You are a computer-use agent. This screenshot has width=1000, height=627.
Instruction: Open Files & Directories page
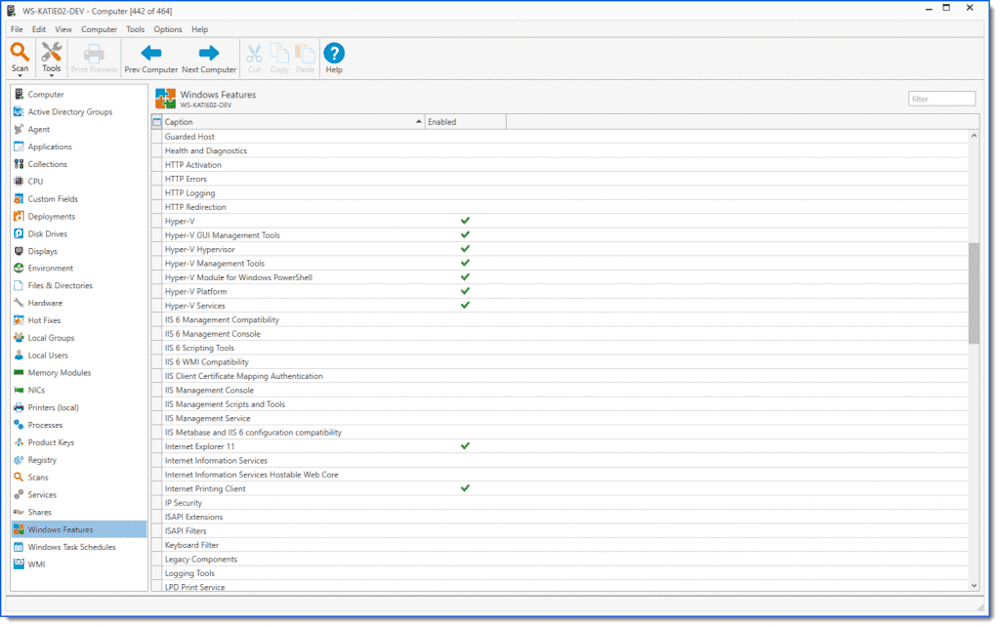pos(60,285)
